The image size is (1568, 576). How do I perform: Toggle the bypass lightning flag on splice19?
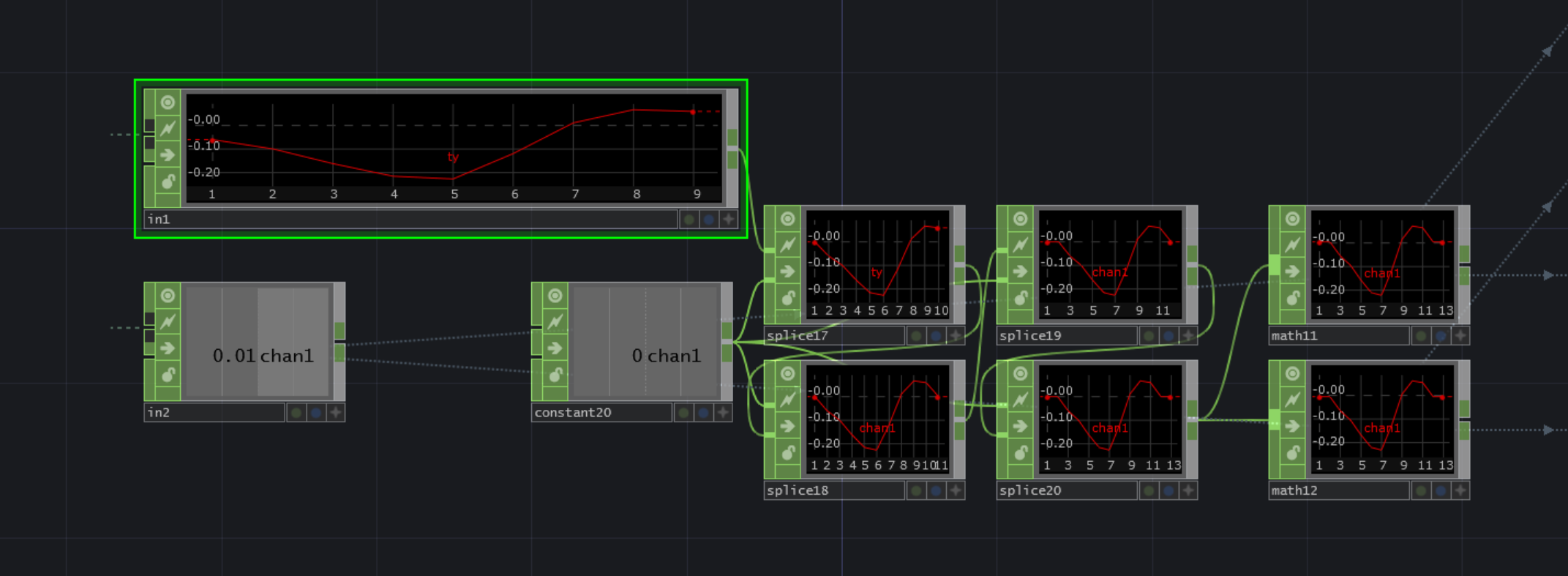[1020, 245]
